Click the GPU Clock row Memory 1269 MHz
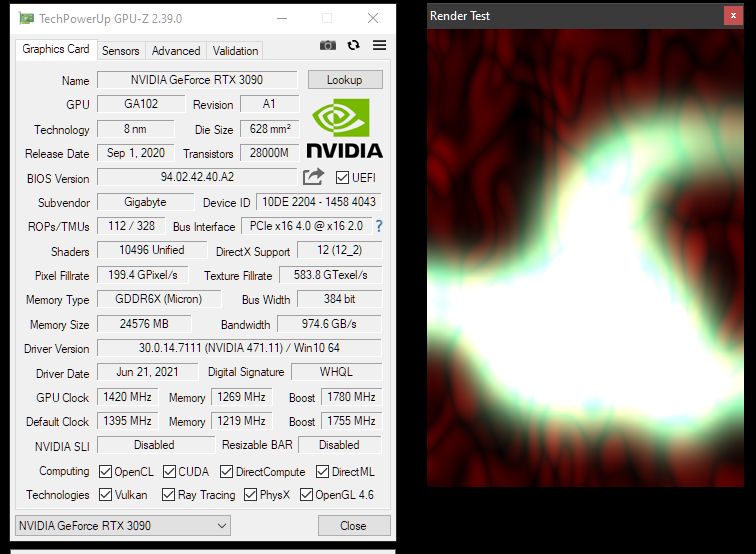Image resolution: width=756 pixels, height=554 pixels. click(242, 397)
